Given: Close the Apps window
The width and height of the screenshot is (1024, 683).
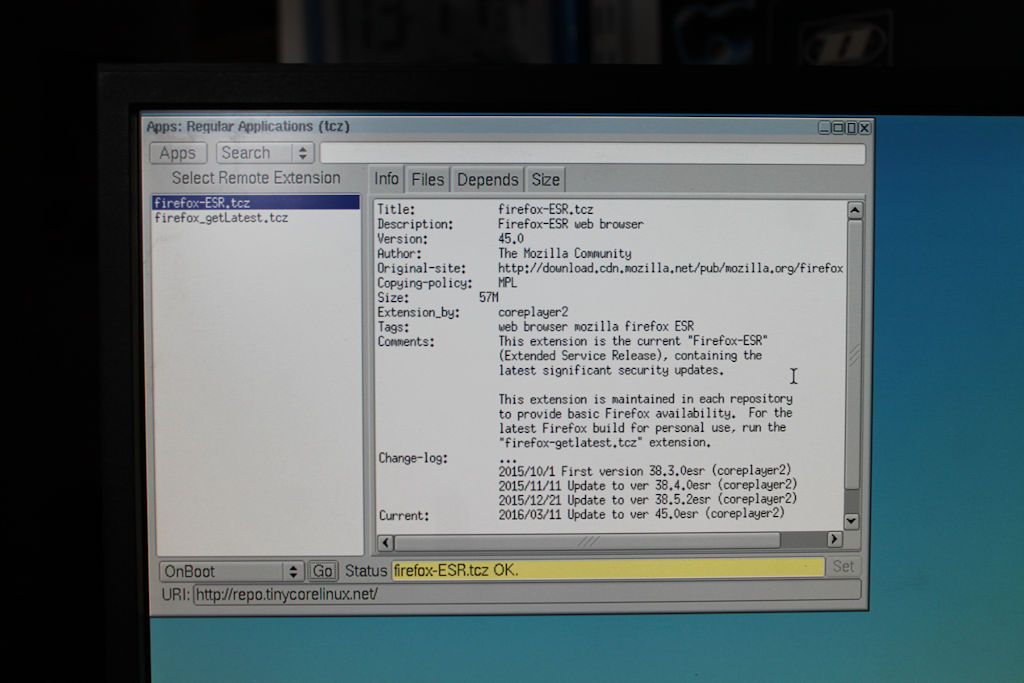Looking at the screenshot, I should [864, 128].
